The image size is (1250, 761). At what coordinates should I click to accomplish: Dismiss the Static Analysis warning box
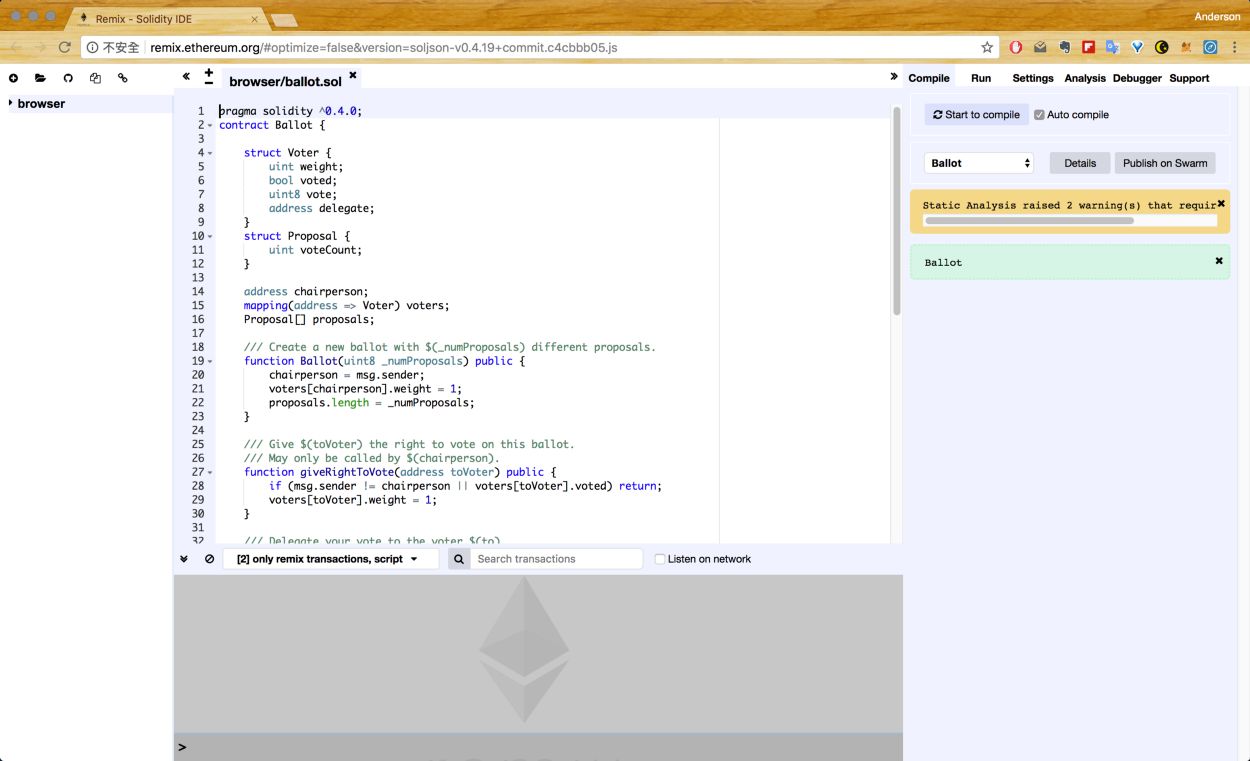[1220, 203]
